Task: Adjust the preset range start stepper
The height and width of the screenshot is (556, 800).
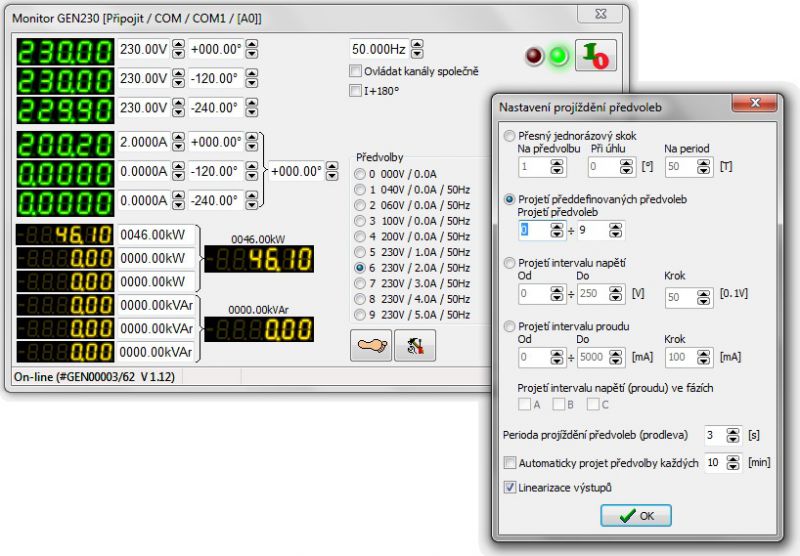Action: coord(557,231)
